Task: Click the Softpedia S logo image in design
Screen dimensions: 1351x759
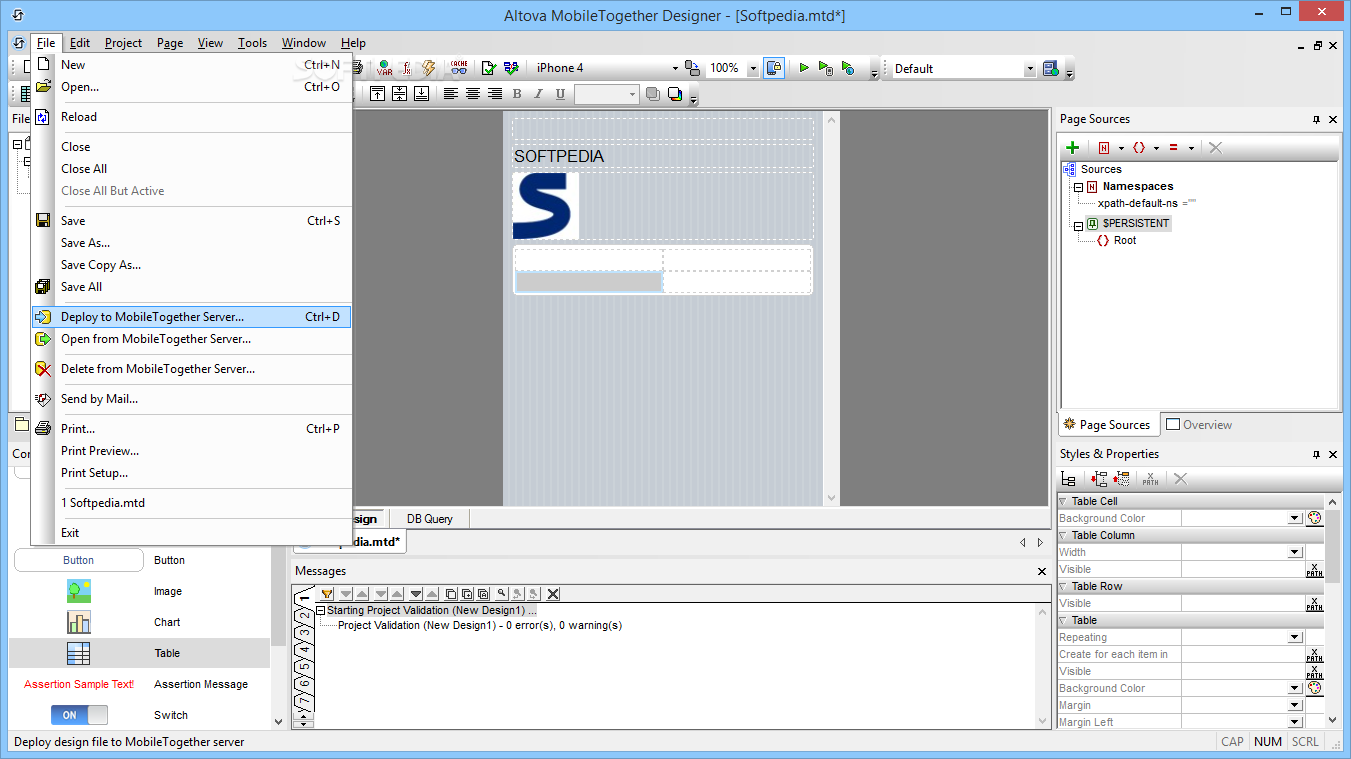Action: pyautogui.click(x=545, y=206)
